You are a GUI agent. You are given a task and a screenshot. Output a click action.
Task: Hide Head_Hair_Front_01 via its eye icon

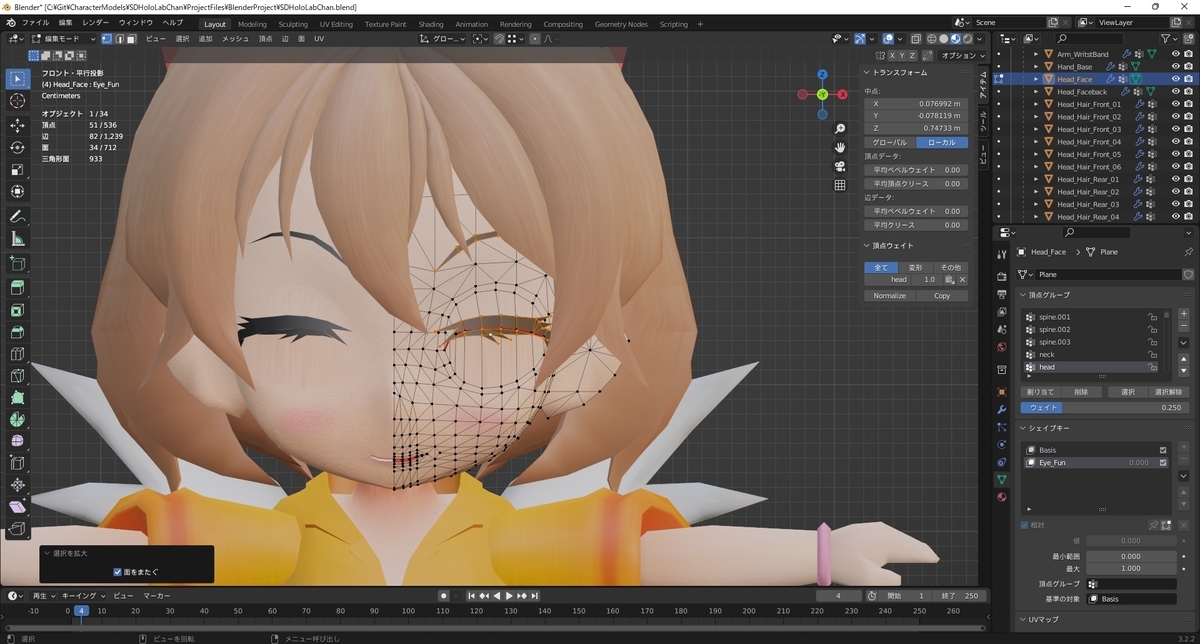[1176, 104]
